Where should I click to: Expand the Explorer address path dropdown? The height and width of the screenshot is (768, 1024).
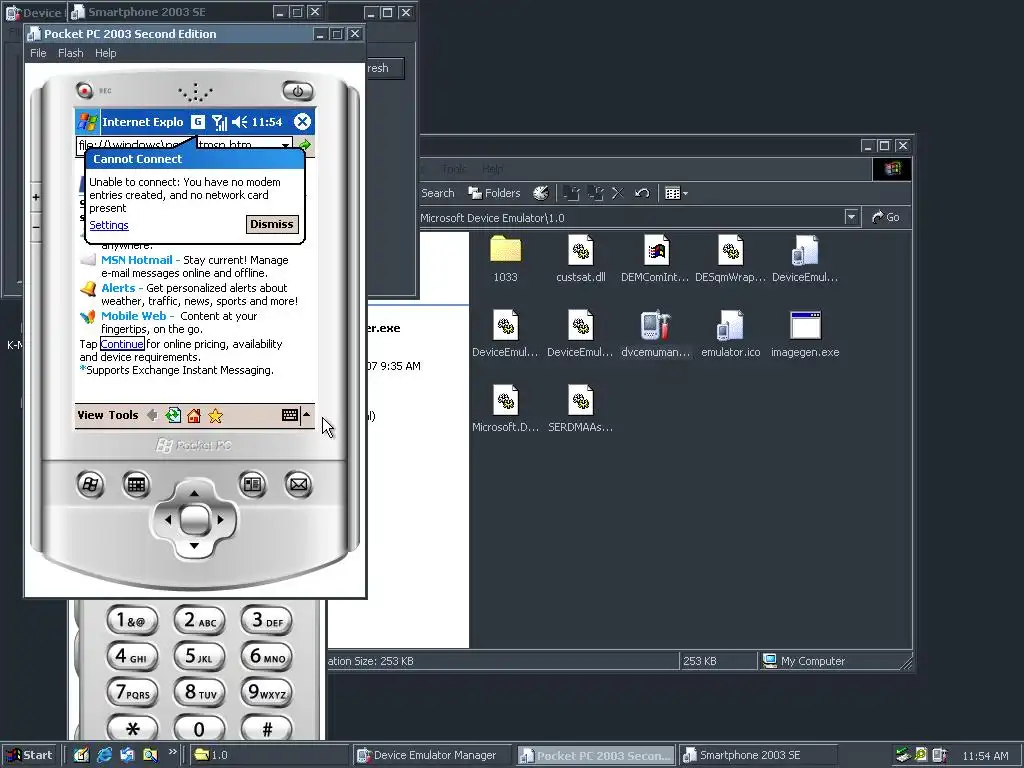851,217
